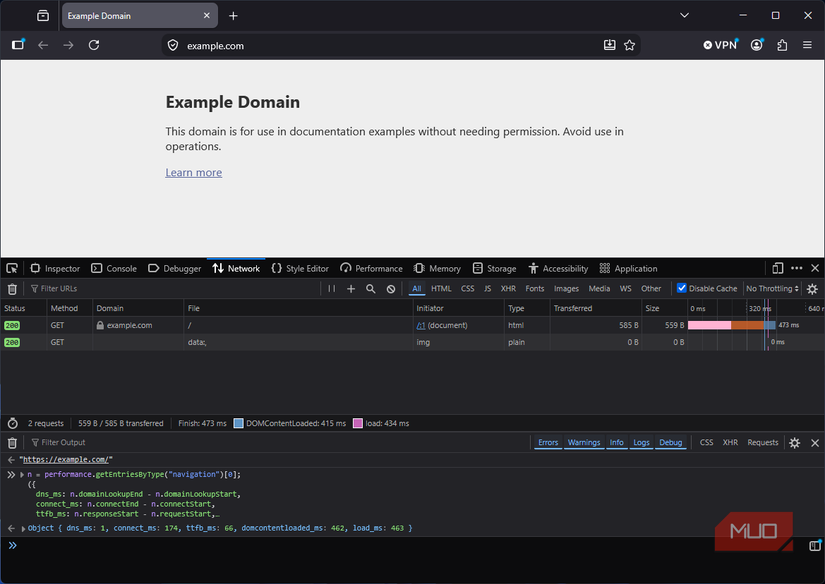Toggle the Errors console filter
This screenshot has width=825, height=584.
coord(548,442)
